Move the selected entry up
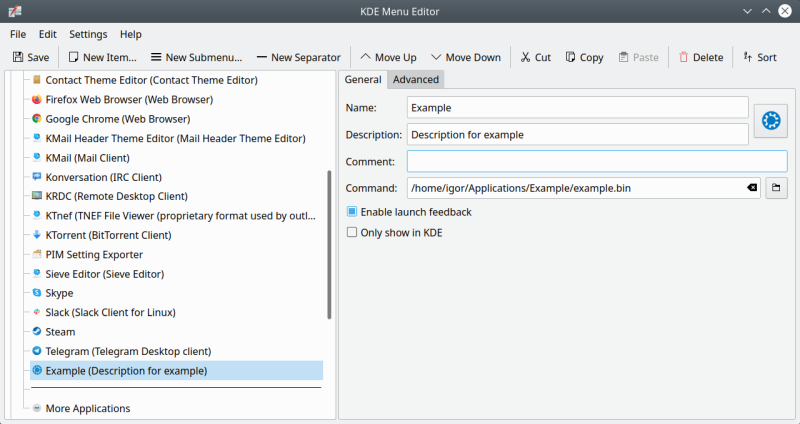The width and height of the screenshot is (800, 424). 387,57
